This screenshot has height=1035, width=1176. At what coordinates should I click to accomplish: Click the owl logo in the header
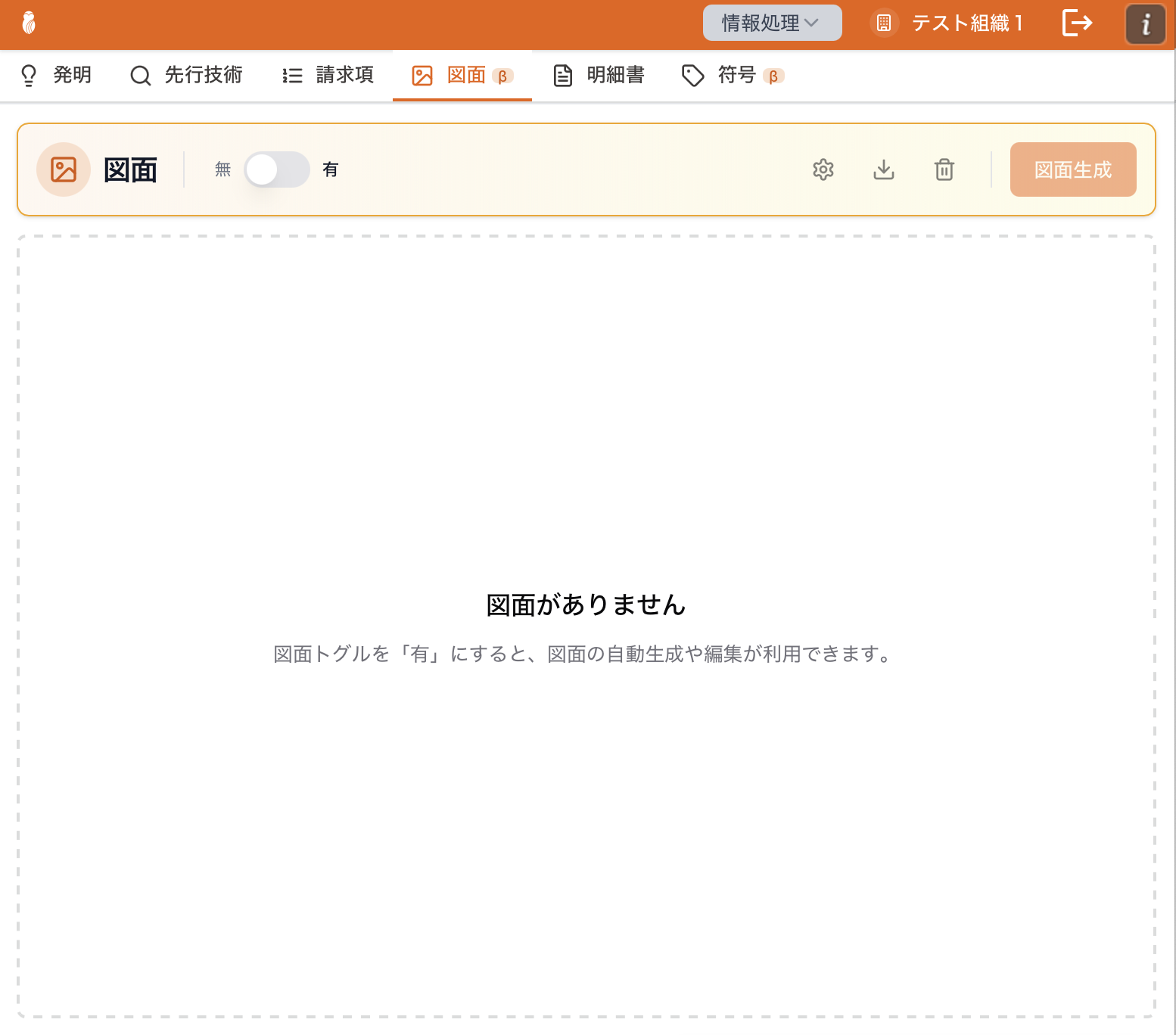click(x=29, y=23)
